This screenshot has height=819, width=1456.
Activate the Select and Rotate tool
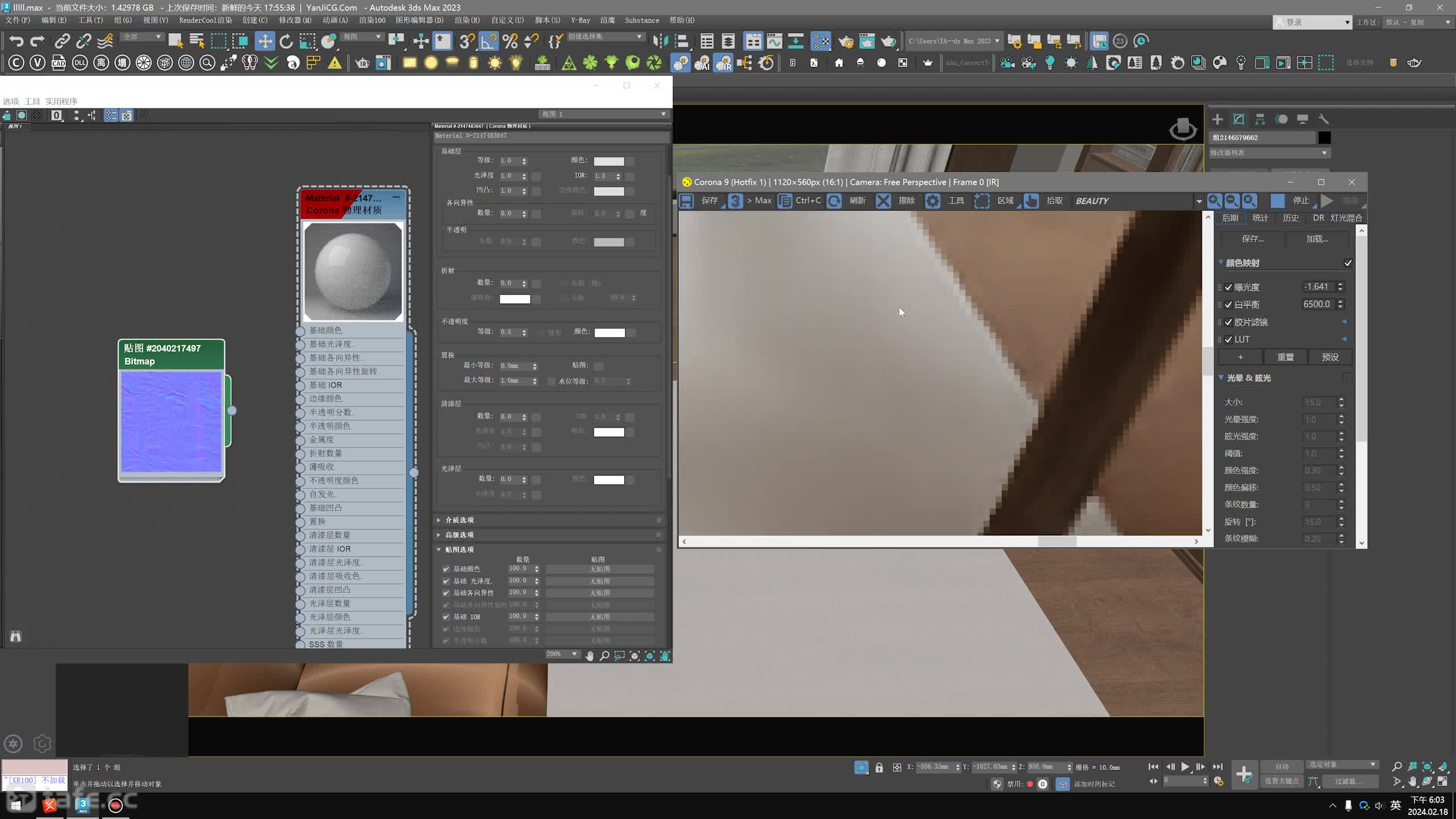tap(286, 41)
